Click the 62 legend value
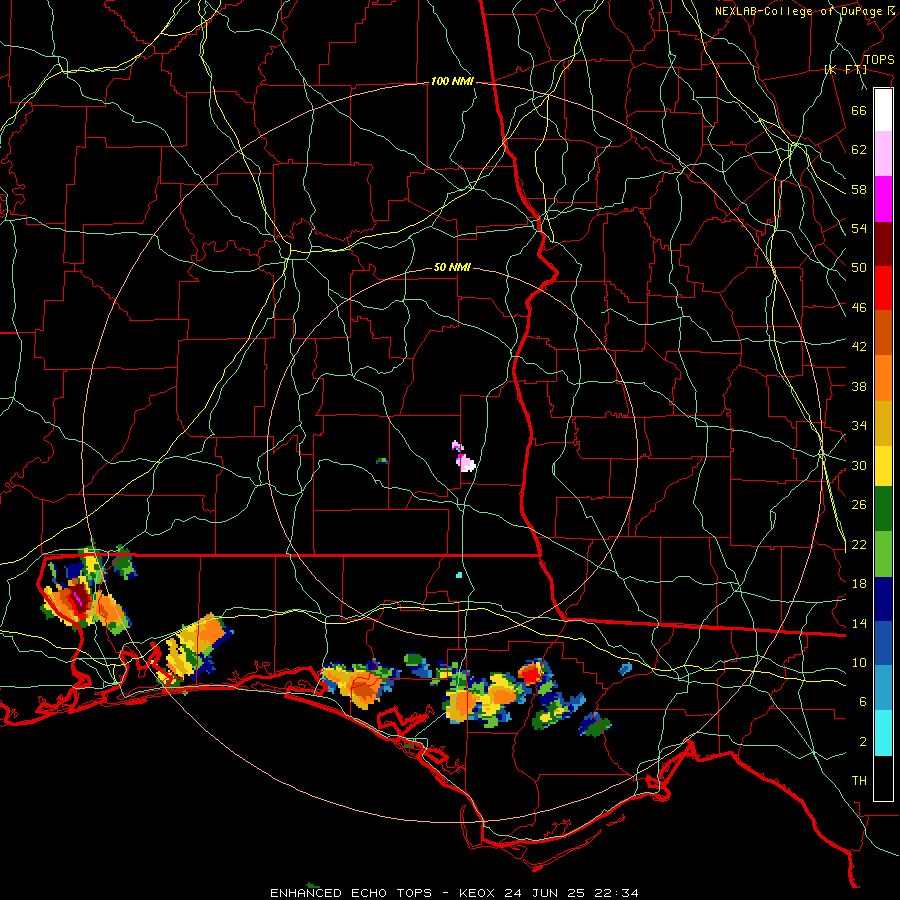The width and height of the screenshot is (900, 900). click(859, 150)
